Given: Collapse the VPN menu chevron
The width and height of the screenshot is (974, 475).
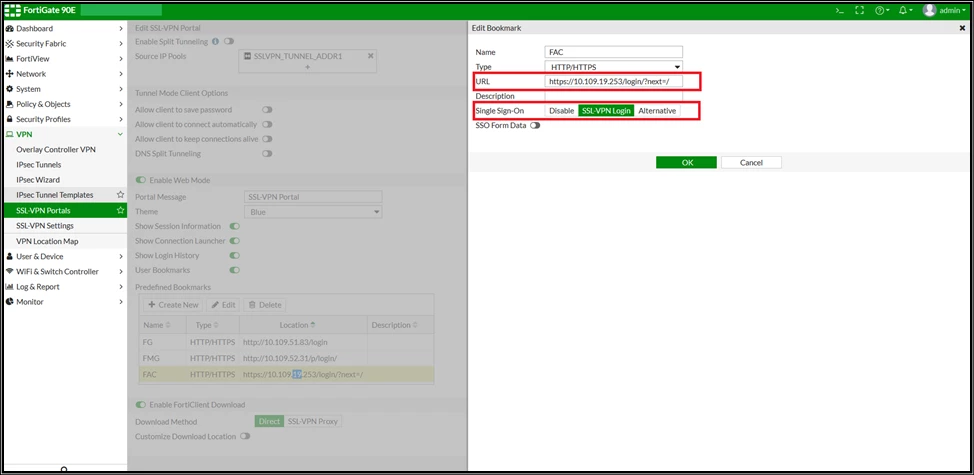Looking at the screenshot, I should click(121, 135).
